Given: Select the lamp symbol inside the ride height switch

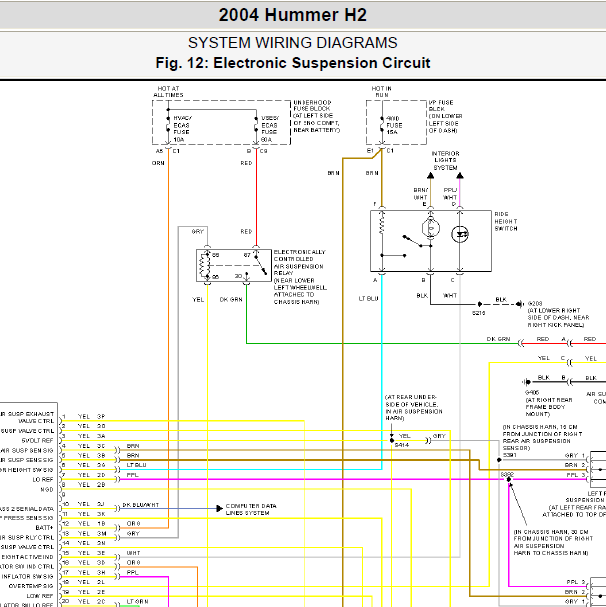Looking at the screenshot, I should [x=431, y=228].
